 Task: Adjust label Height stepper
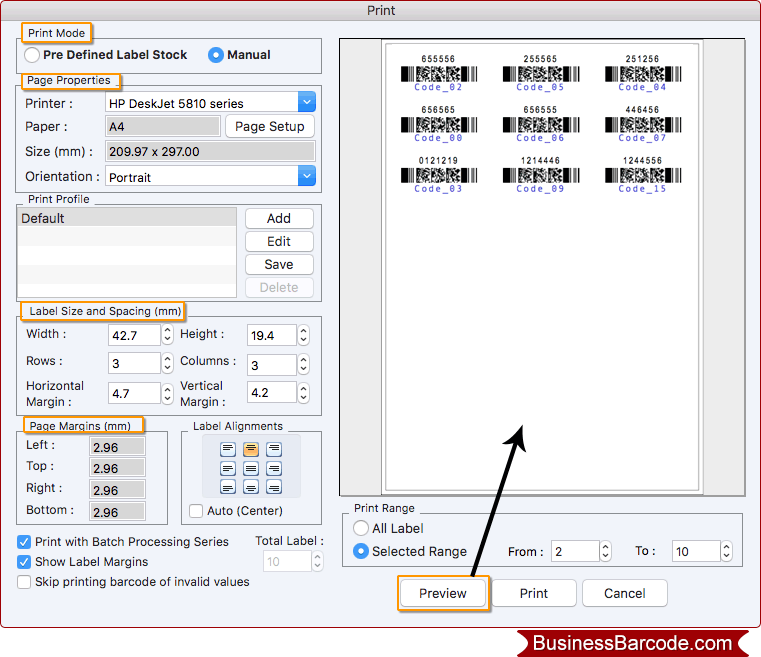click(x=303, y=335)
